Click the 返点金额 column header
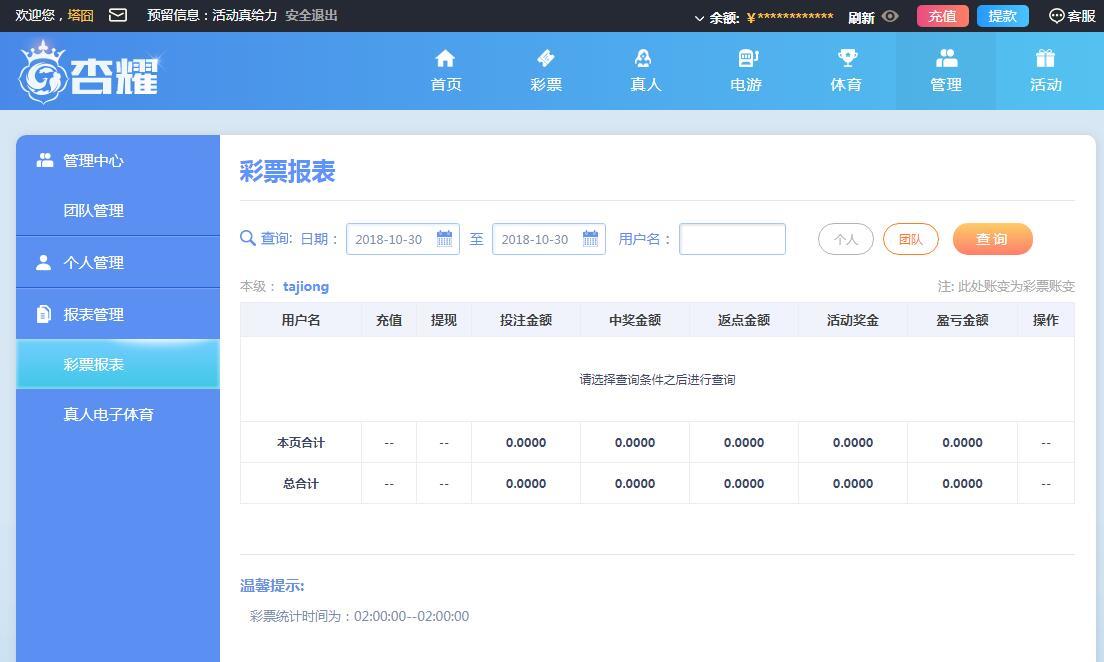The image size is (1104, 662). point(744,320)
